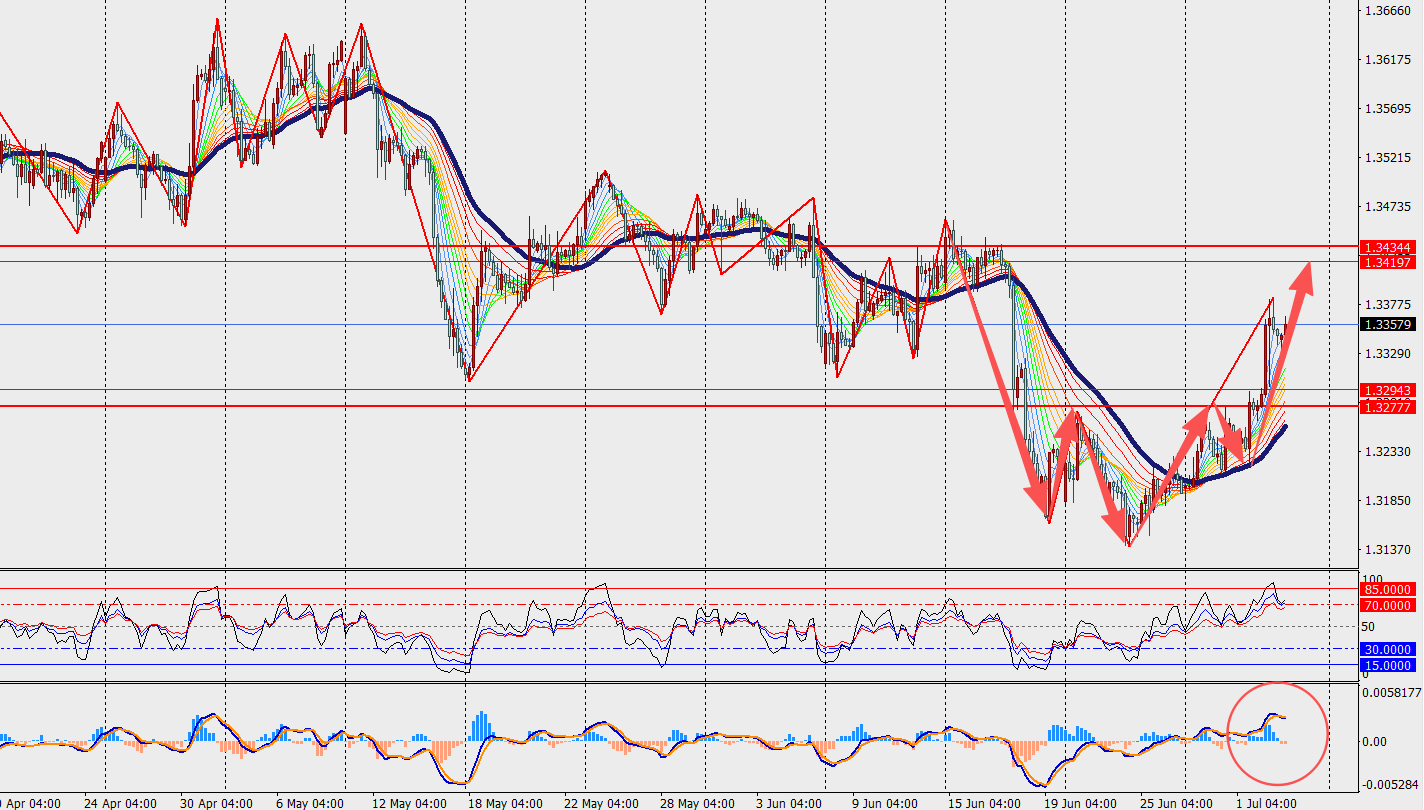
Task: Click the red 1.32777 price level tag
Action: point(1387,406)
